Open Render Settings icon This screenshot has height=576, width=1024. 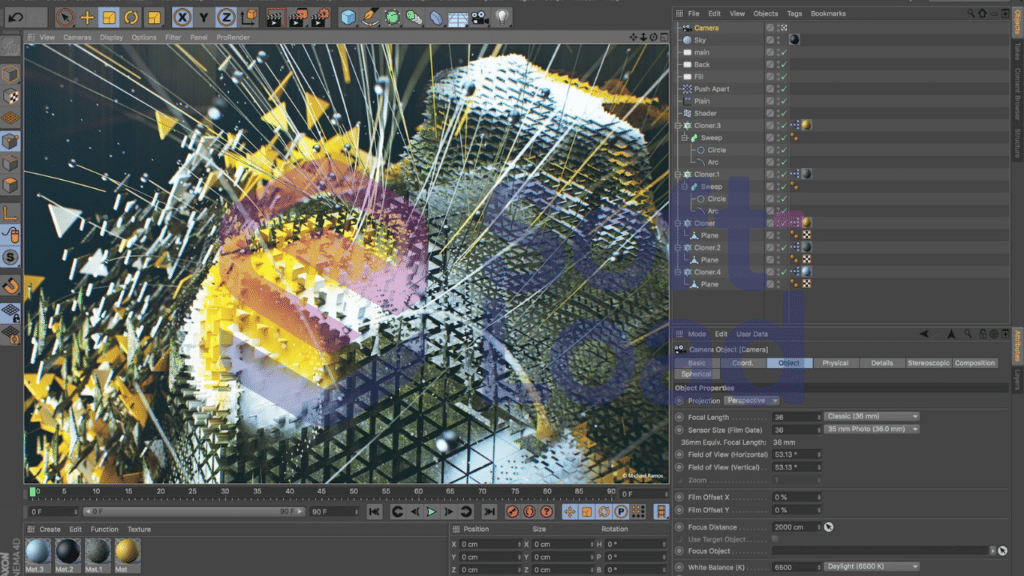coord(319,18)
